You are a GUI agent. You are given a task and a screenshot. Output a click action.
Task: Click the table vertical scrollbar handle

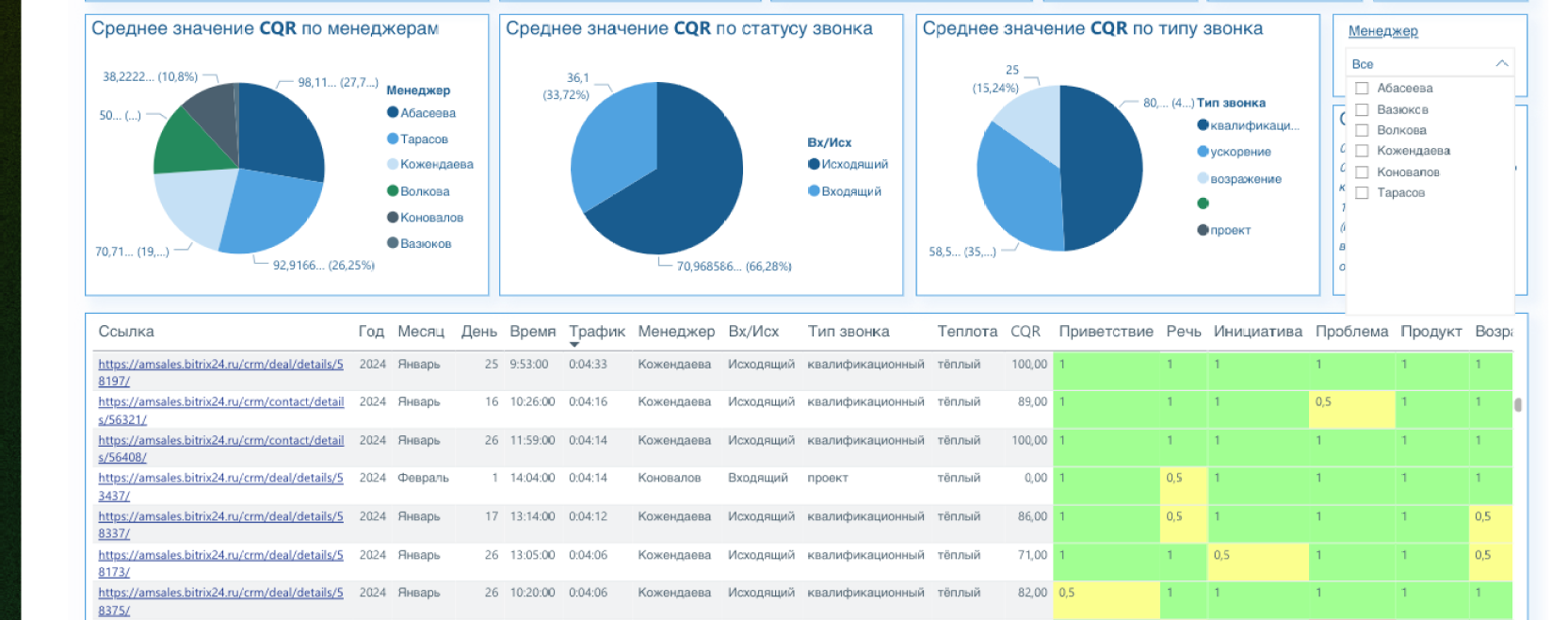click(1517, 405)
